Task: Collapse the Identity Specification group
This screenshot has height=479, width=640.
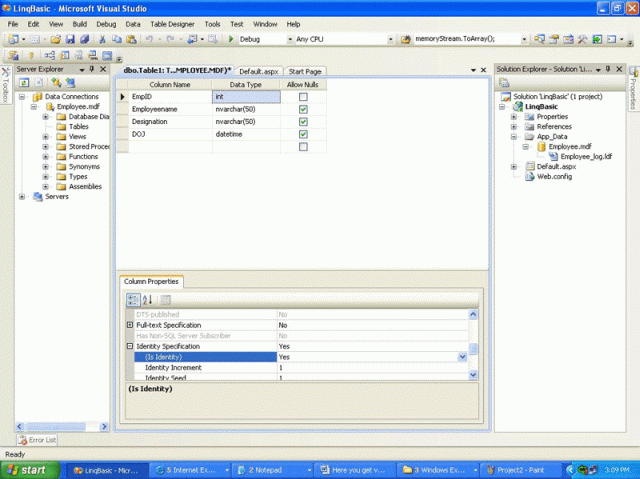Action: pos(129,346)
